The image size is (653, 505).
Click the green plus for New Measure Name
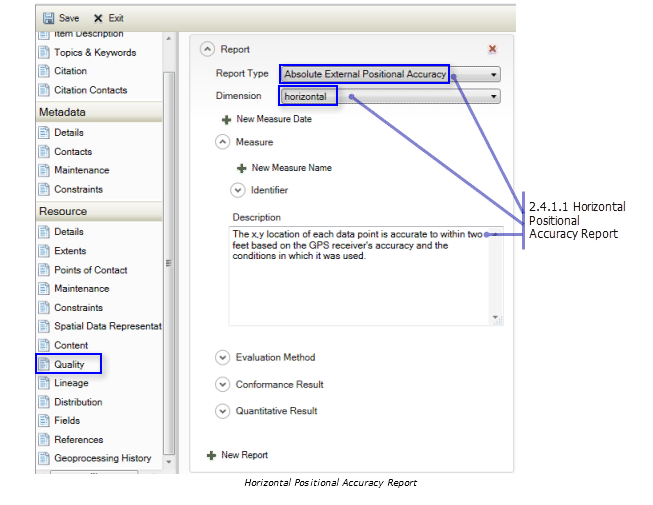tap(242, 168)
